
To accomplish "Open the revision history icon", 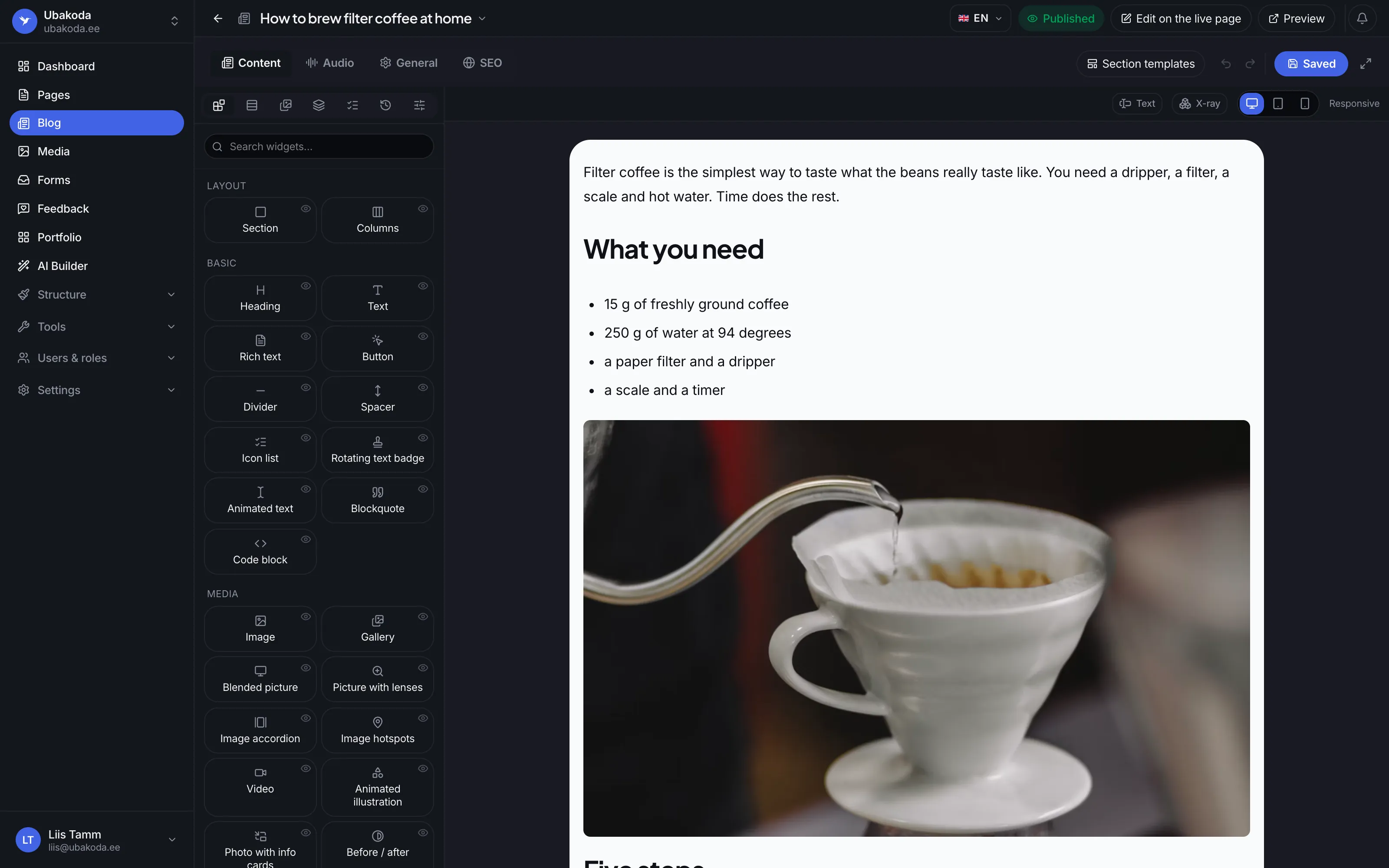I will 386,105.
